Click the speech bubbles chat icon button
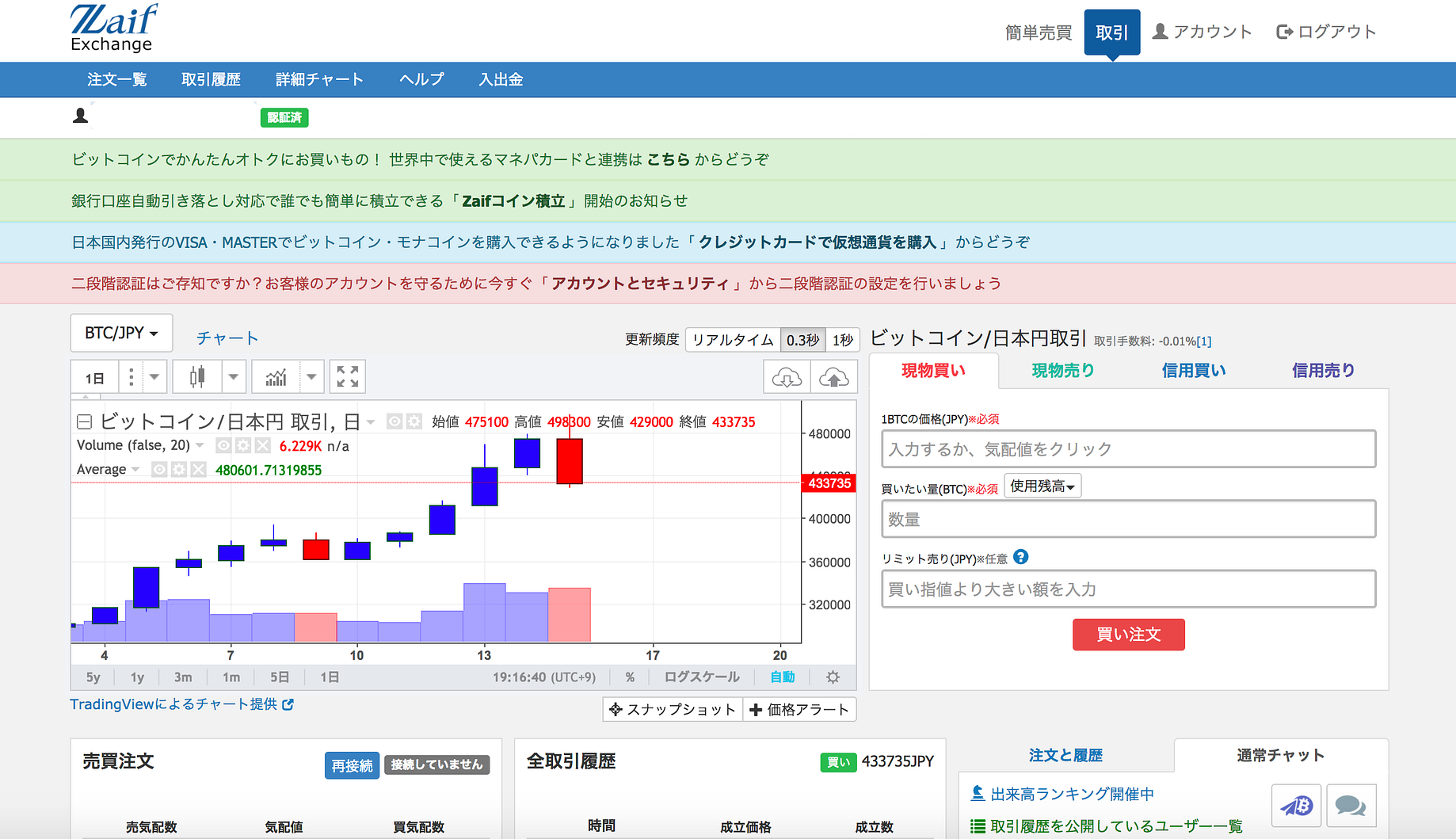Image resolution: width=1456 pixels, height=839 pixels. point(1351,806)
